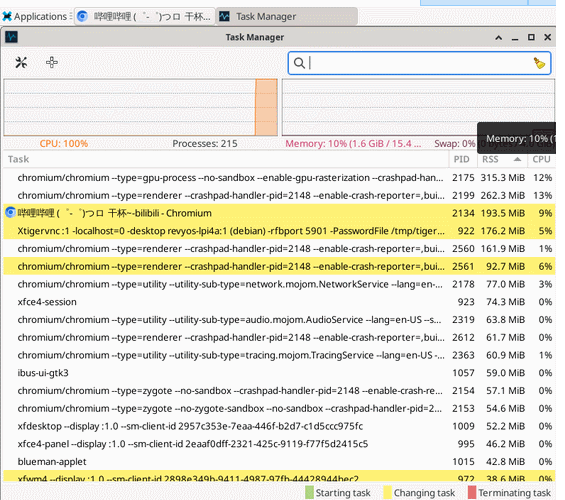Viewport: 565px width, 500px height.
Task: Open the settings wrench-and-screwdriver icon
Action: coord(21,63)
